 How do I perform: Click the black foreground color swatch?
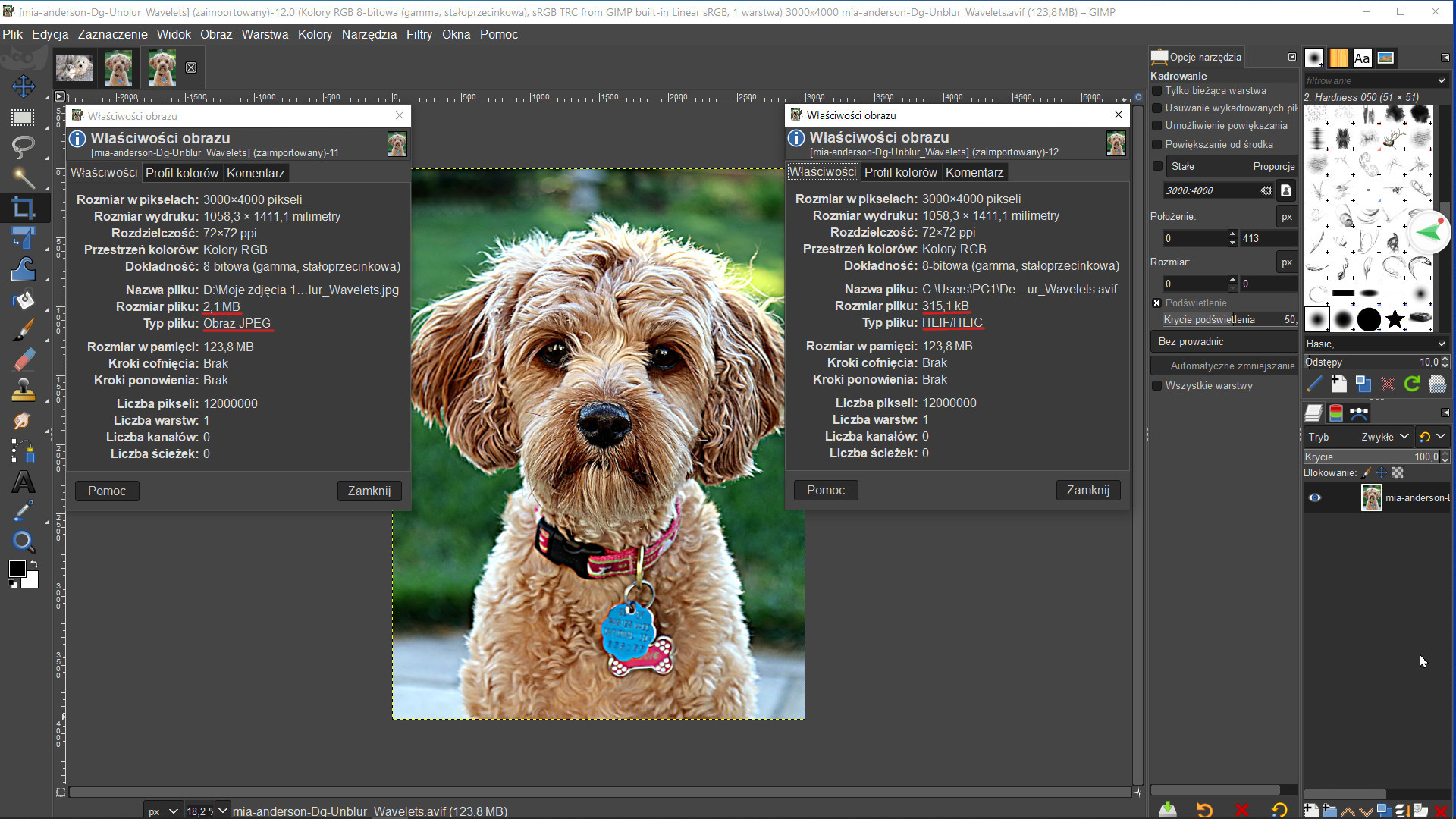click(x=17, y=569)
